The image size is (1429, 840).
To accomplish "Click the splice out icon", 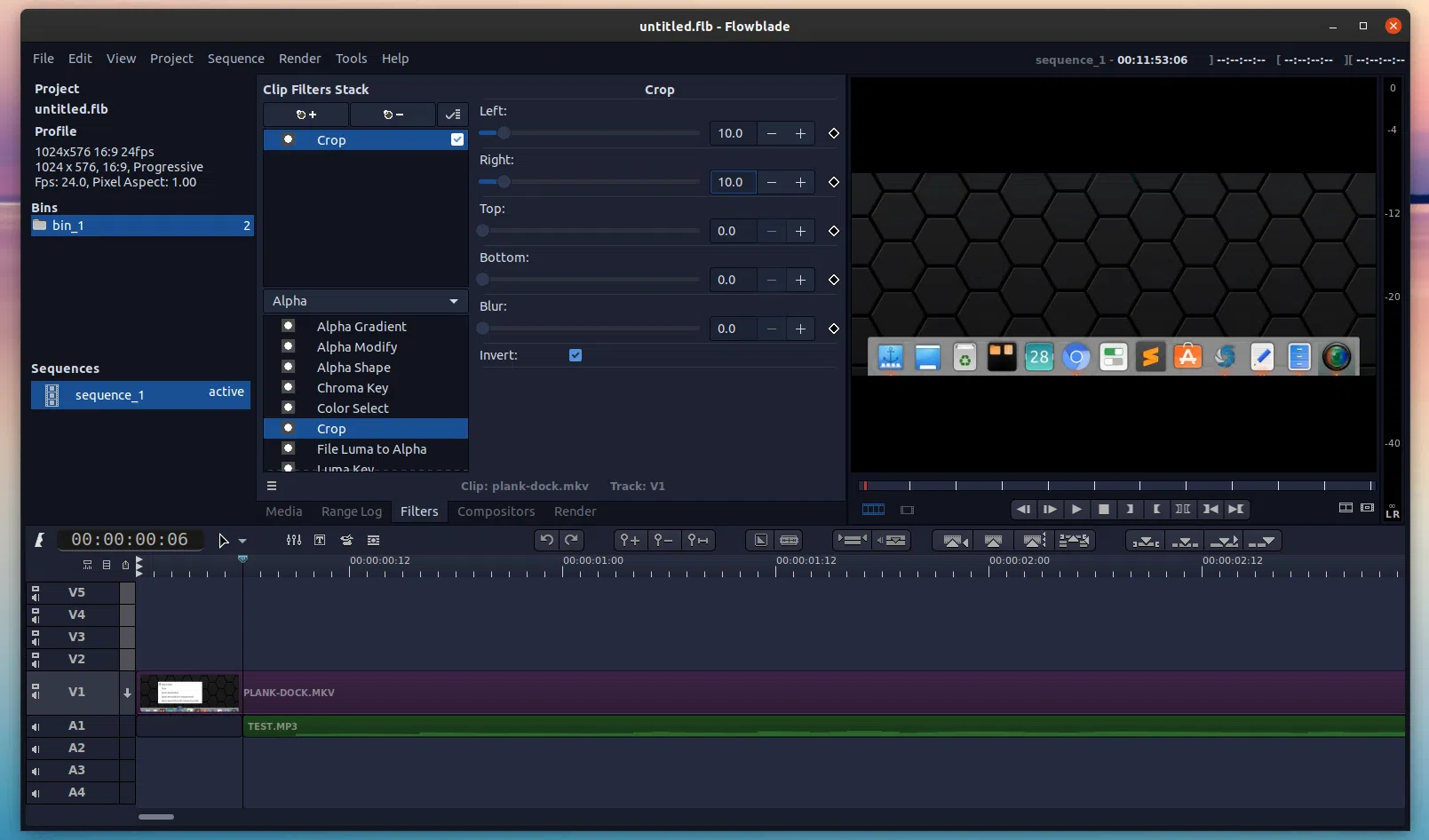I will coord(955,540).
